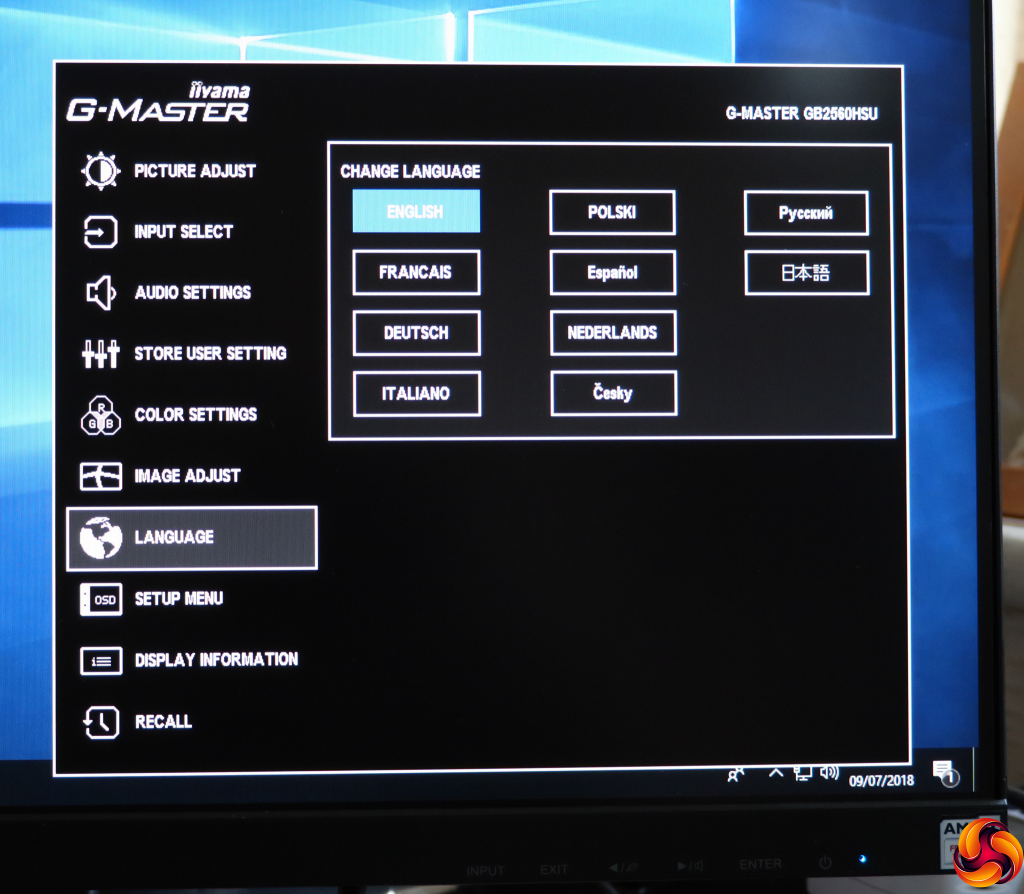Click the taskbar volume speaker icon
Screen dimensions: 1024x894
[x=829, y=773]
